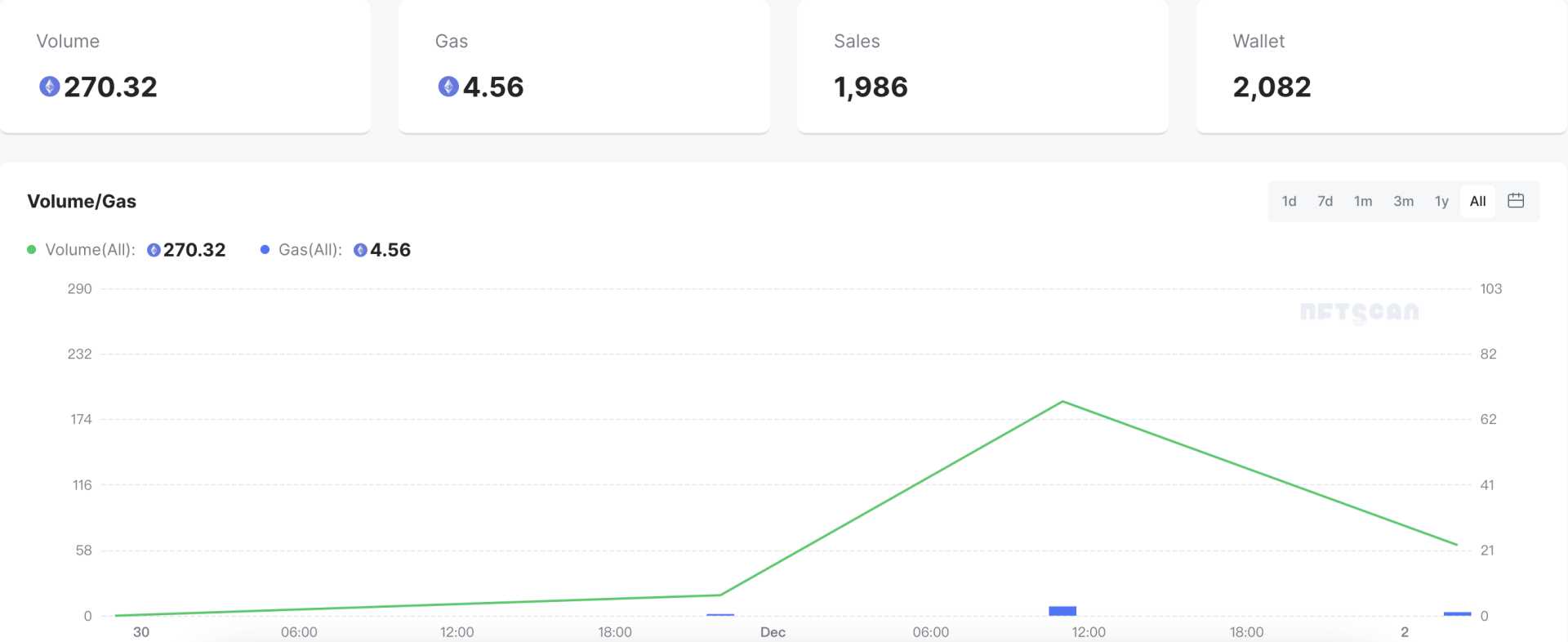Click Ethereum icon next to Volume(All) legend
The width and height of the screenshot is (1568, 642).
[154, 250]
